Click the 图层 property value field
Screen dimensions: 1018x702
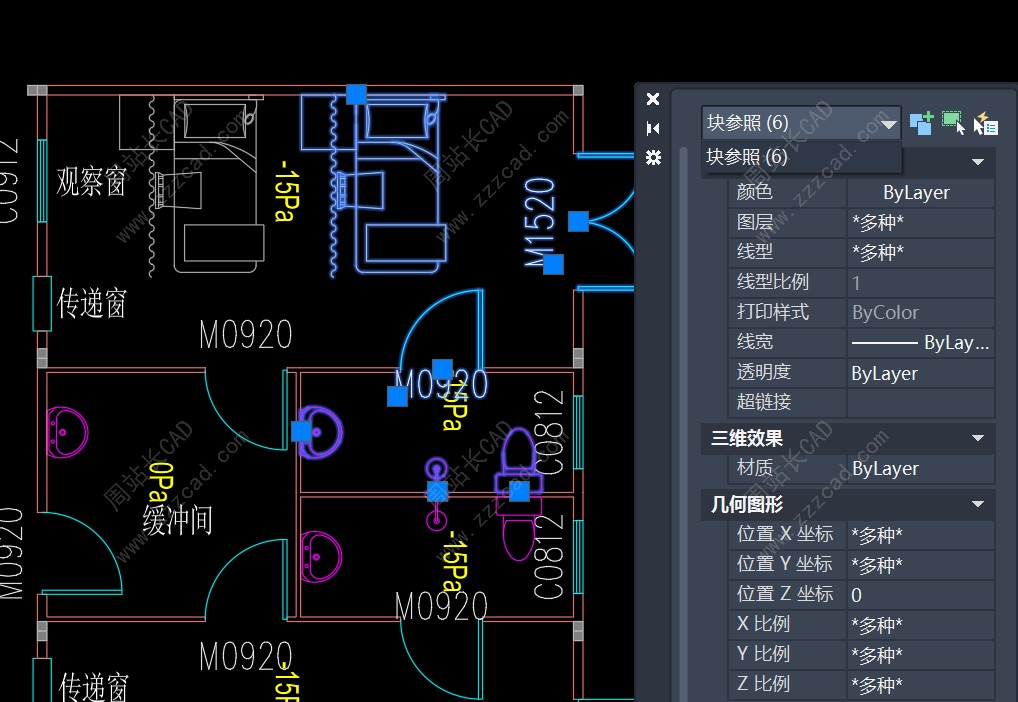[919, 223]
